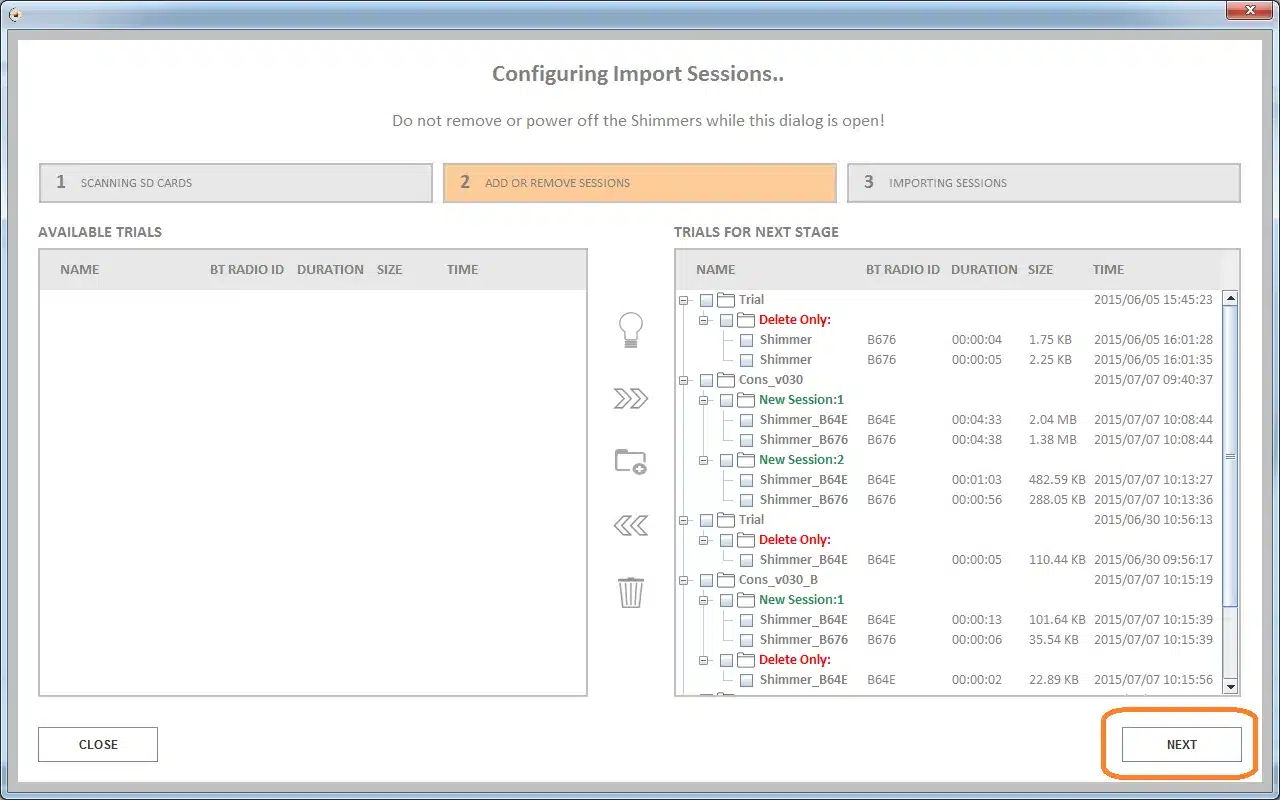Collapse the Cons_v030_B tree node
The width and height of the screenshot is (1280, 800).
click(x=684, y=580)
